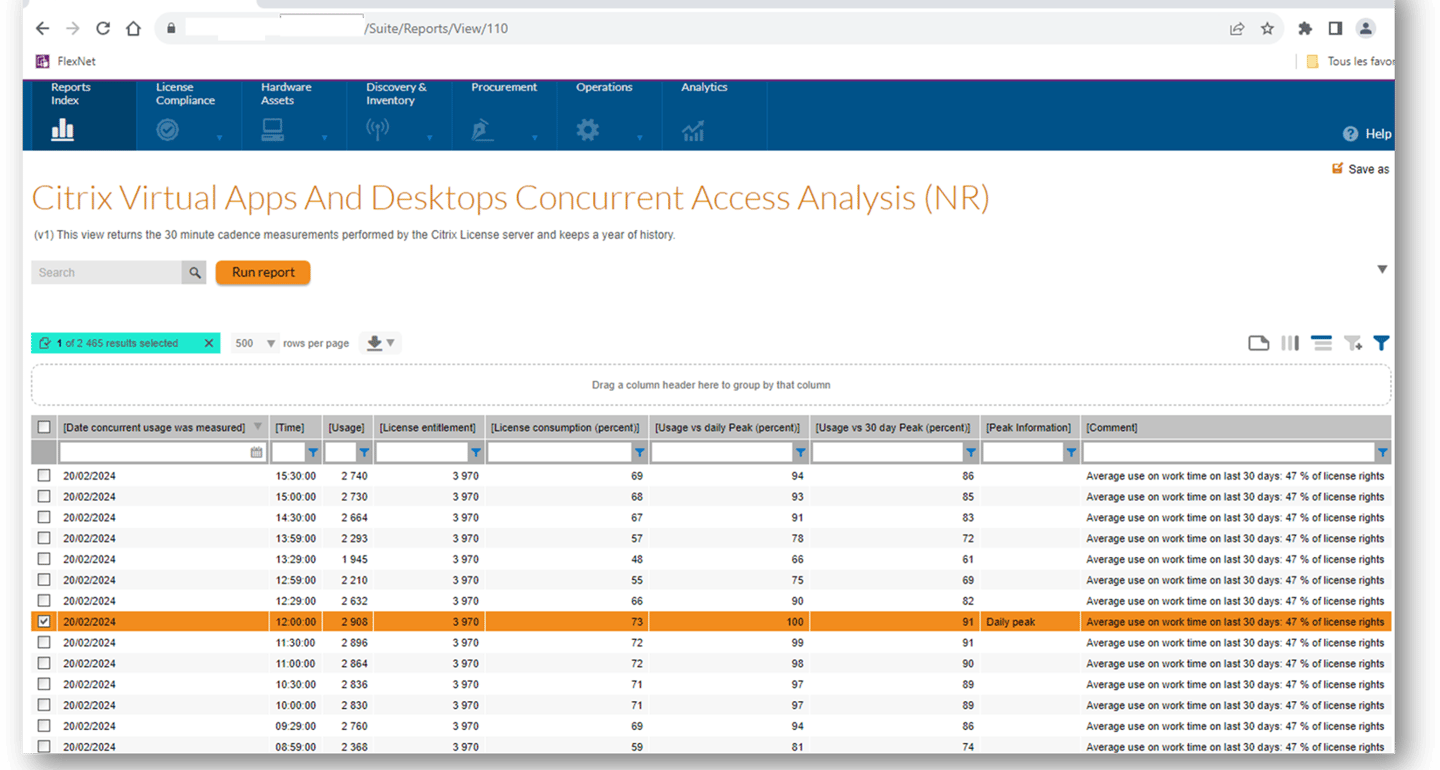Open browser extensions puzzle icon
This screenshot has height=770, width=1440.
[x=1305, y=29]
